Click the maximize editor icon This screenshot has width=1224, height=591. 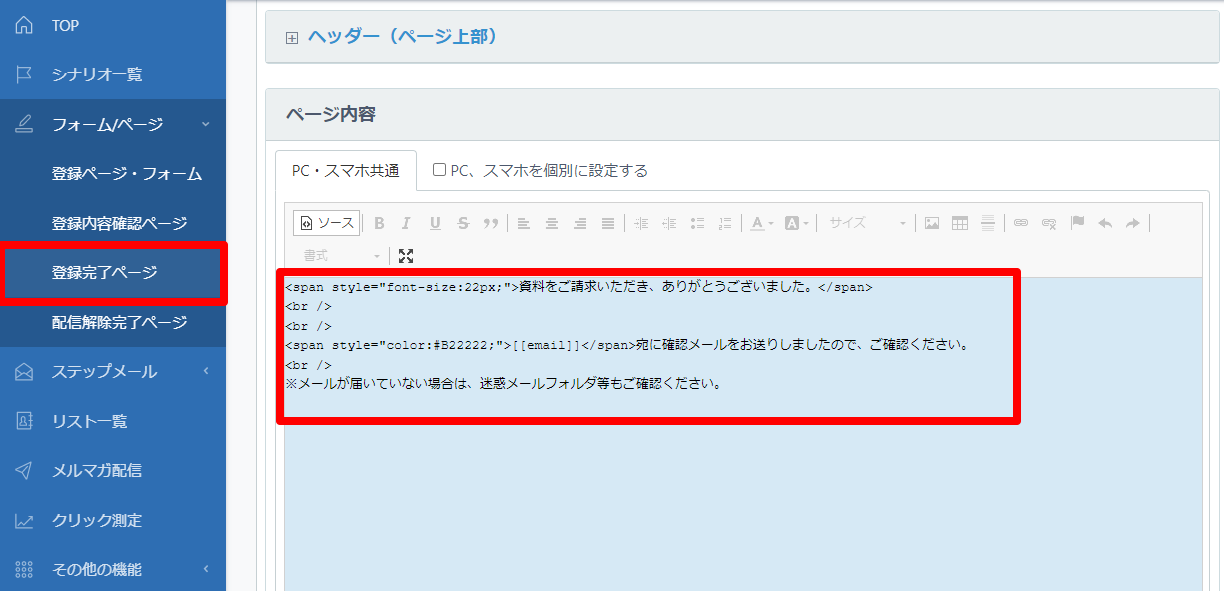[406, 256]
